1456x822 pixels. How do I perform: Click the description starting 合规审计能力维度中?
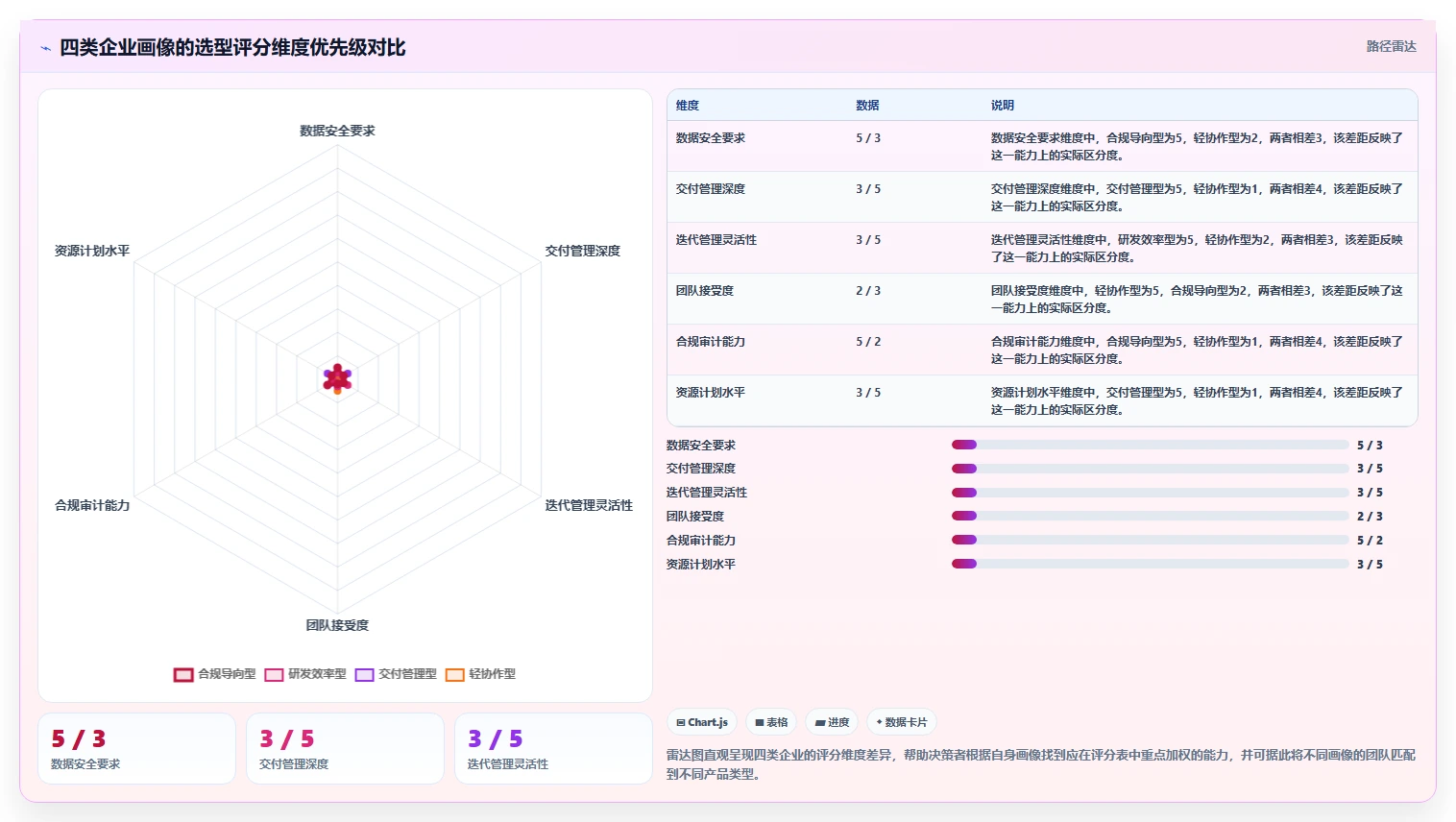[x=1197, y=351]
